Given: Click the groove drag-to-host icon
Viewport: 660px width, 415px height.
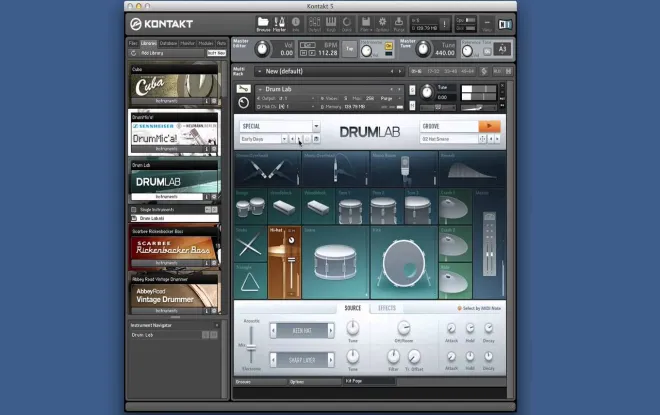Looking at the screenshot, I should (x=482, y=139).
